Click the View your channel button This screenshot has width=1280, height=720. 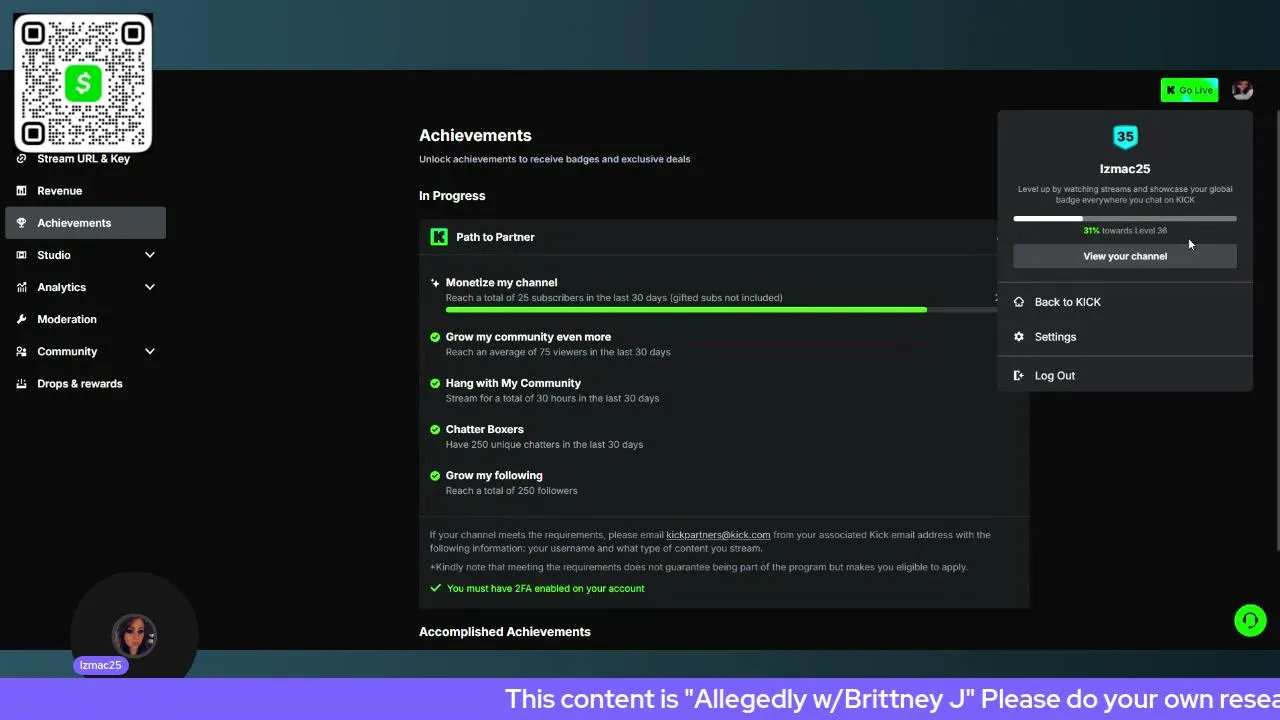[x=1125, y=256]
